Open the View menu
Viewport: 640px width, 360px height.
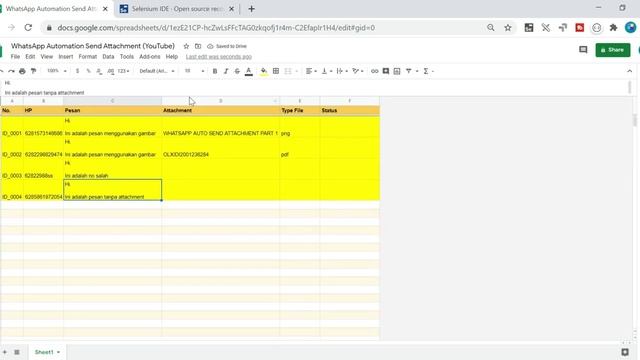(x=47, y=57)
